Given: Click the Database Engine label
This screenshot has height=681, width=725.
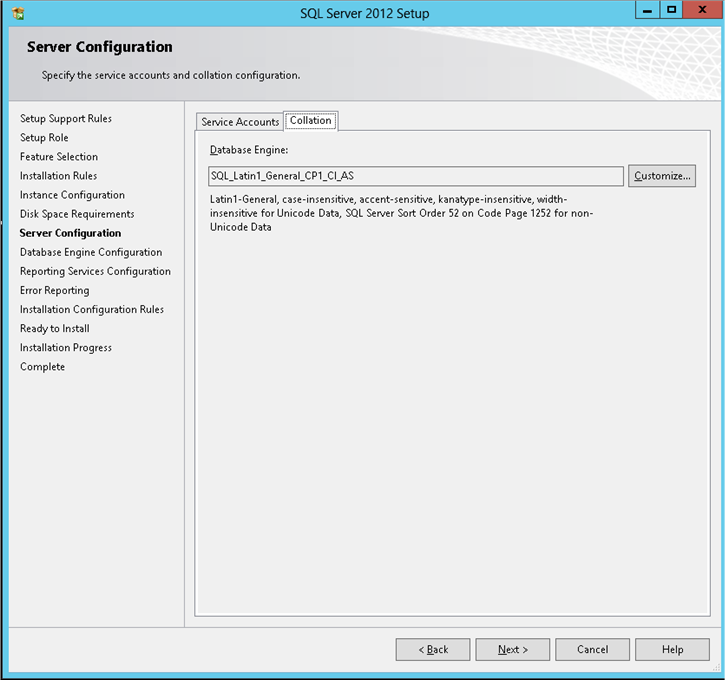Looking at the screenshot, I should click(x=249, y=150).
